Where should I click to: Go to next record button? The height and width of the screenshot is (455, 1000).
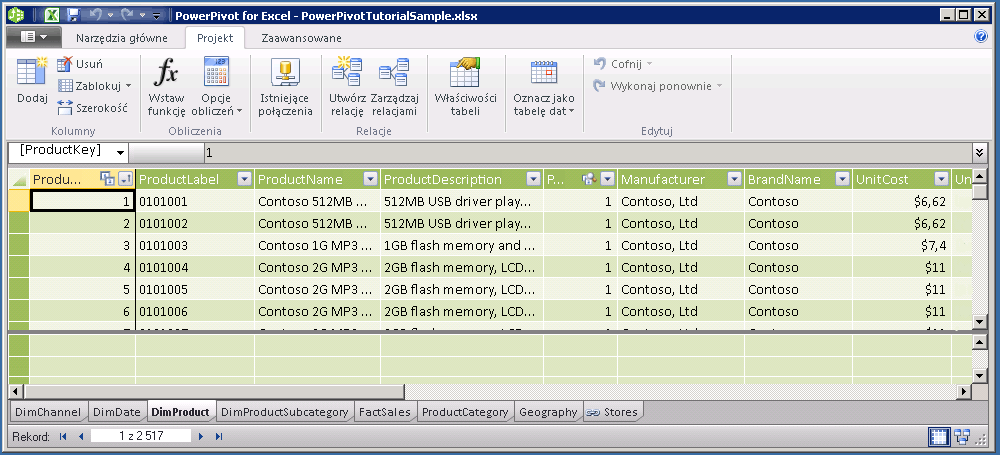click(200, 436)
